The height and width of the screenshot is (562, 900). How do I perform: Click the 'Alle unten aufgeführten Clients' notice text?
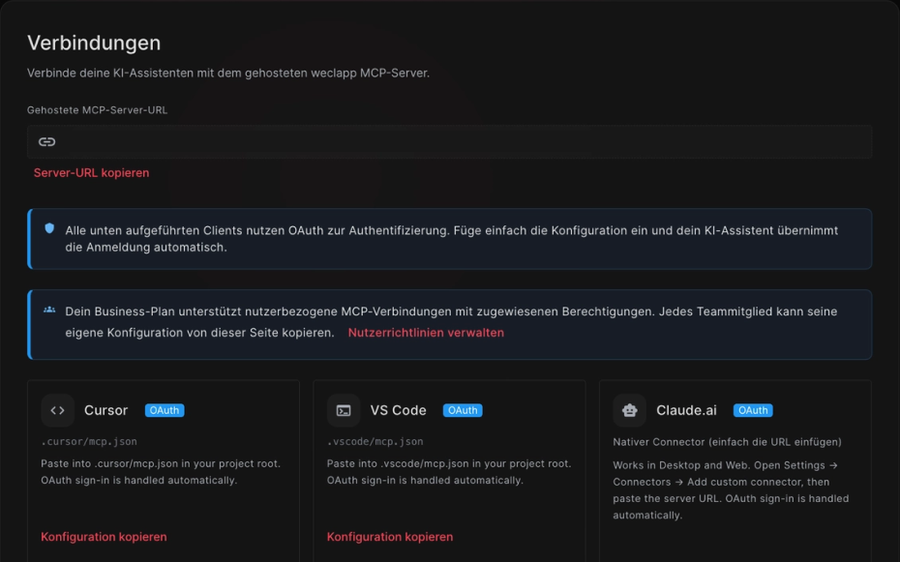pos(452,239)
